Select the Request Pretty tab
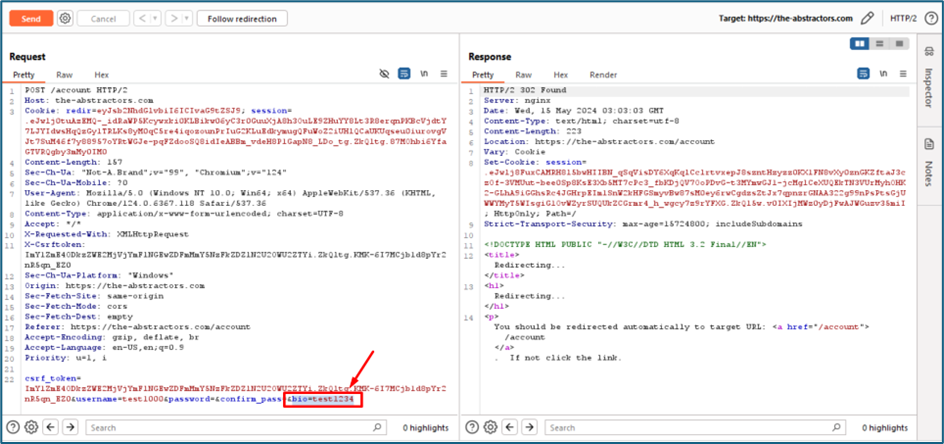The image size is (944, 444). (25, 75)
